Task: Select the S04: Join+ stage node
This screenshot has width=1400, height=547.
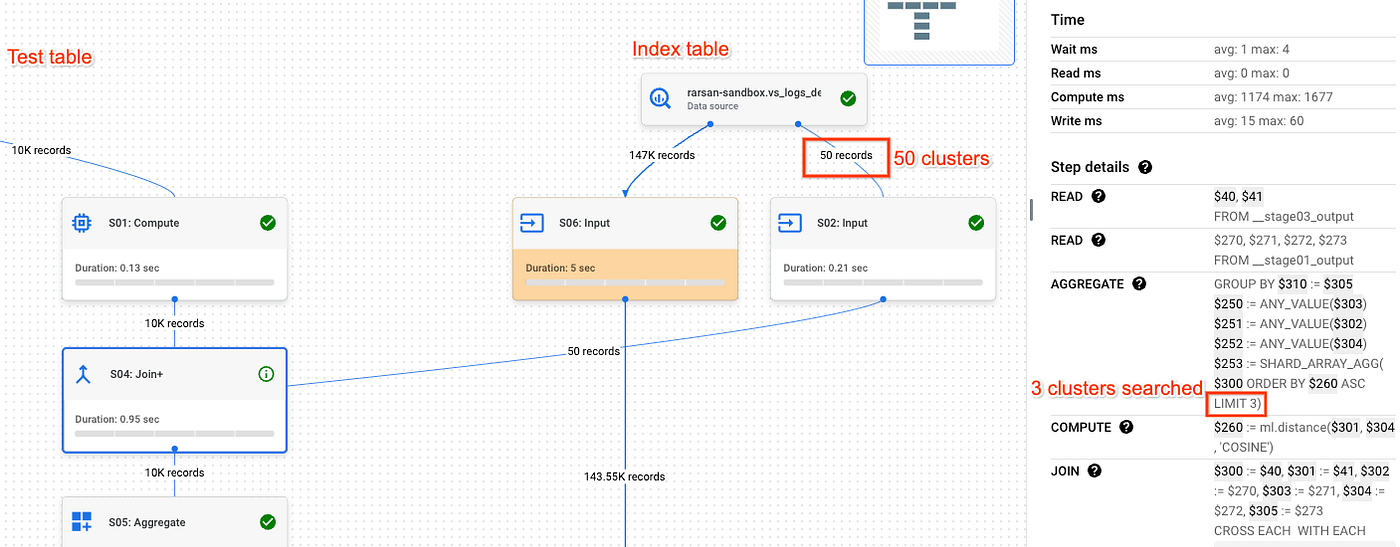Action: point(175,400)
